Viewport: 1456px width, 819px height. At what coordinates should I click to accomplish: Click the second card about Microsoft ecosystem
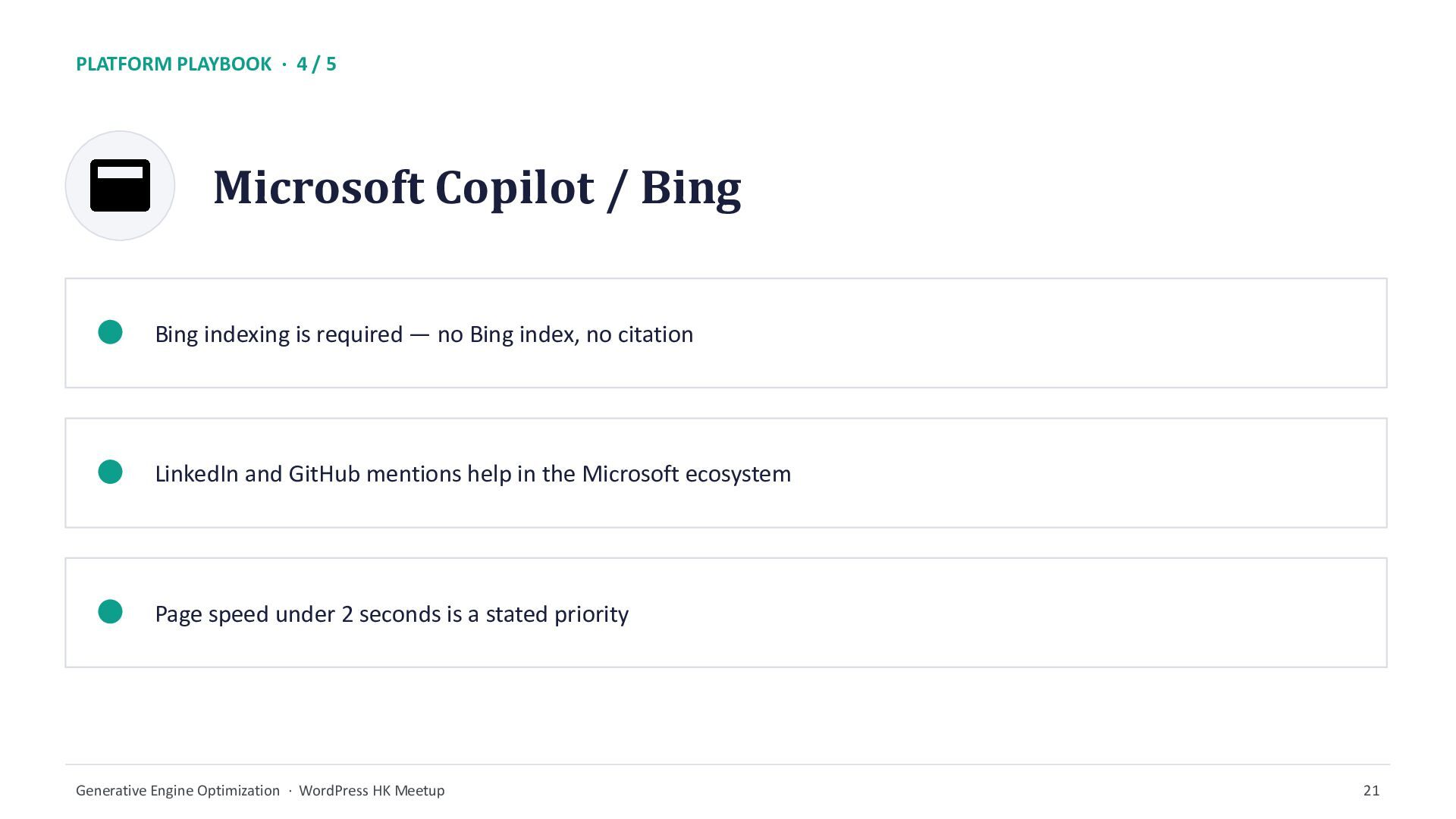click(726, 472)
